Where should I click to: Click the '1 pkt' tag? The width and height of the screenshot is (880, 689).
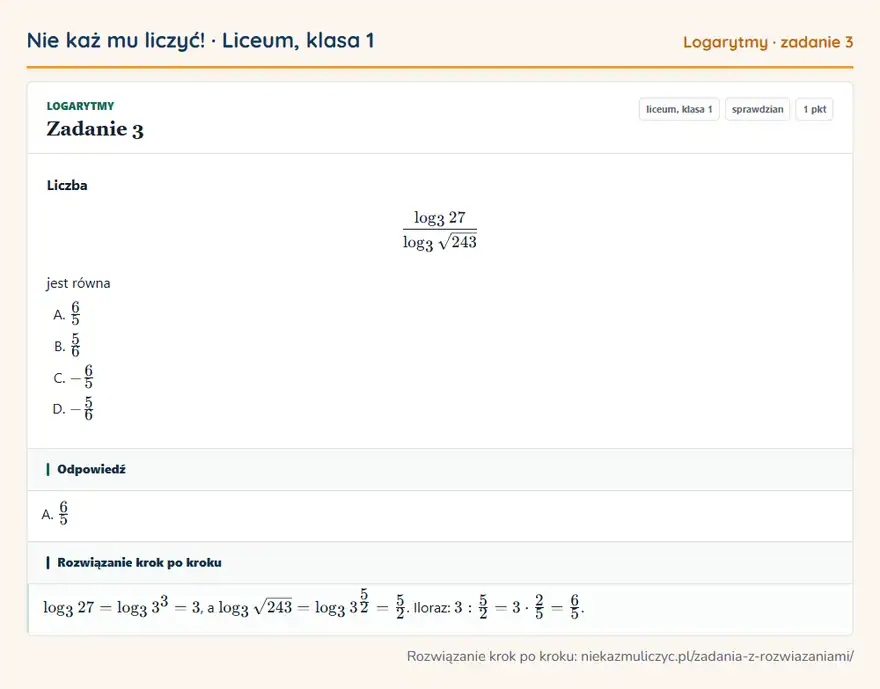tap(814, 109)
